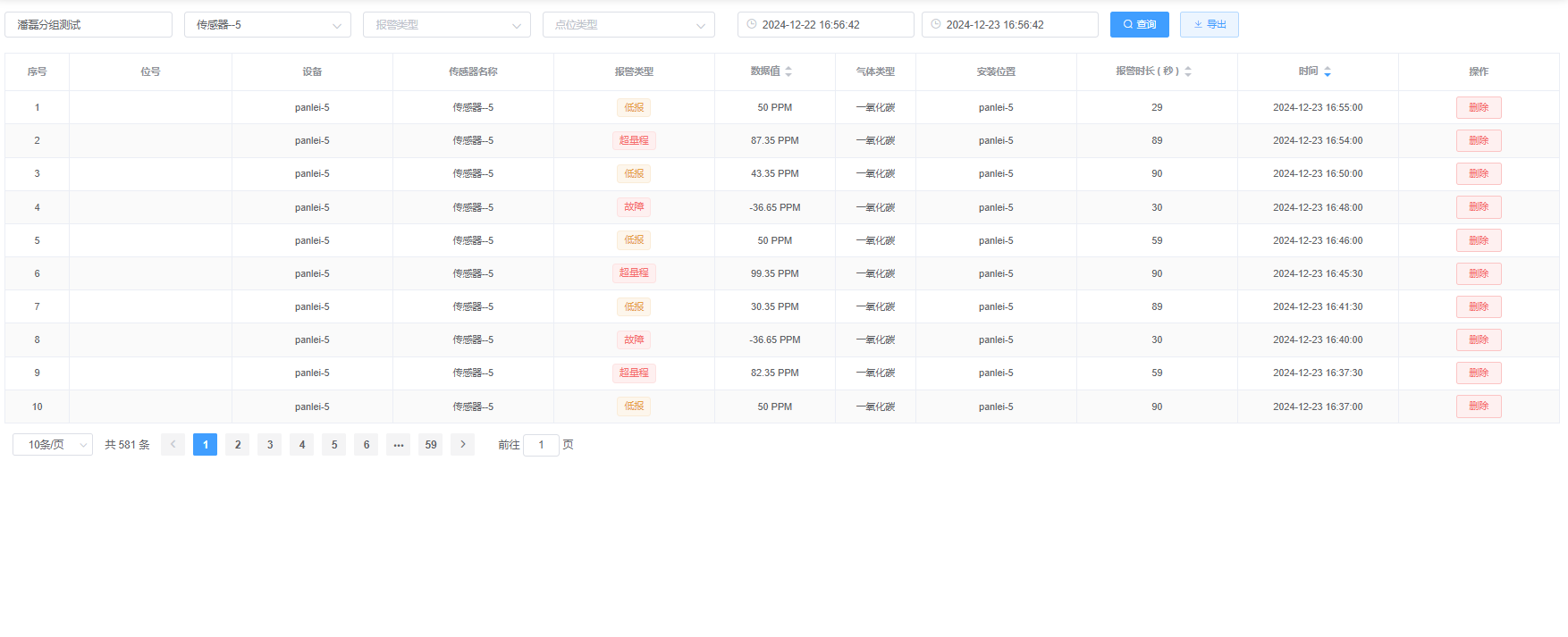Jump to page 2 in pagination
The image size is (1568, 637).
coord(238,445)
